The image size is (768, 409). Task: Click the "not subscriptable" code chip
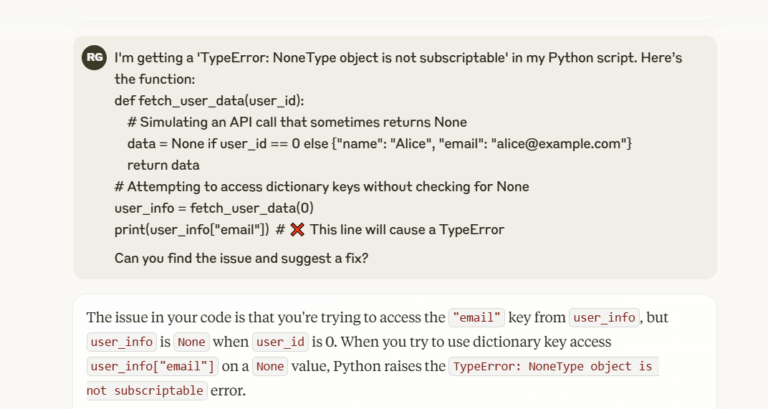(x=147, y=390)
